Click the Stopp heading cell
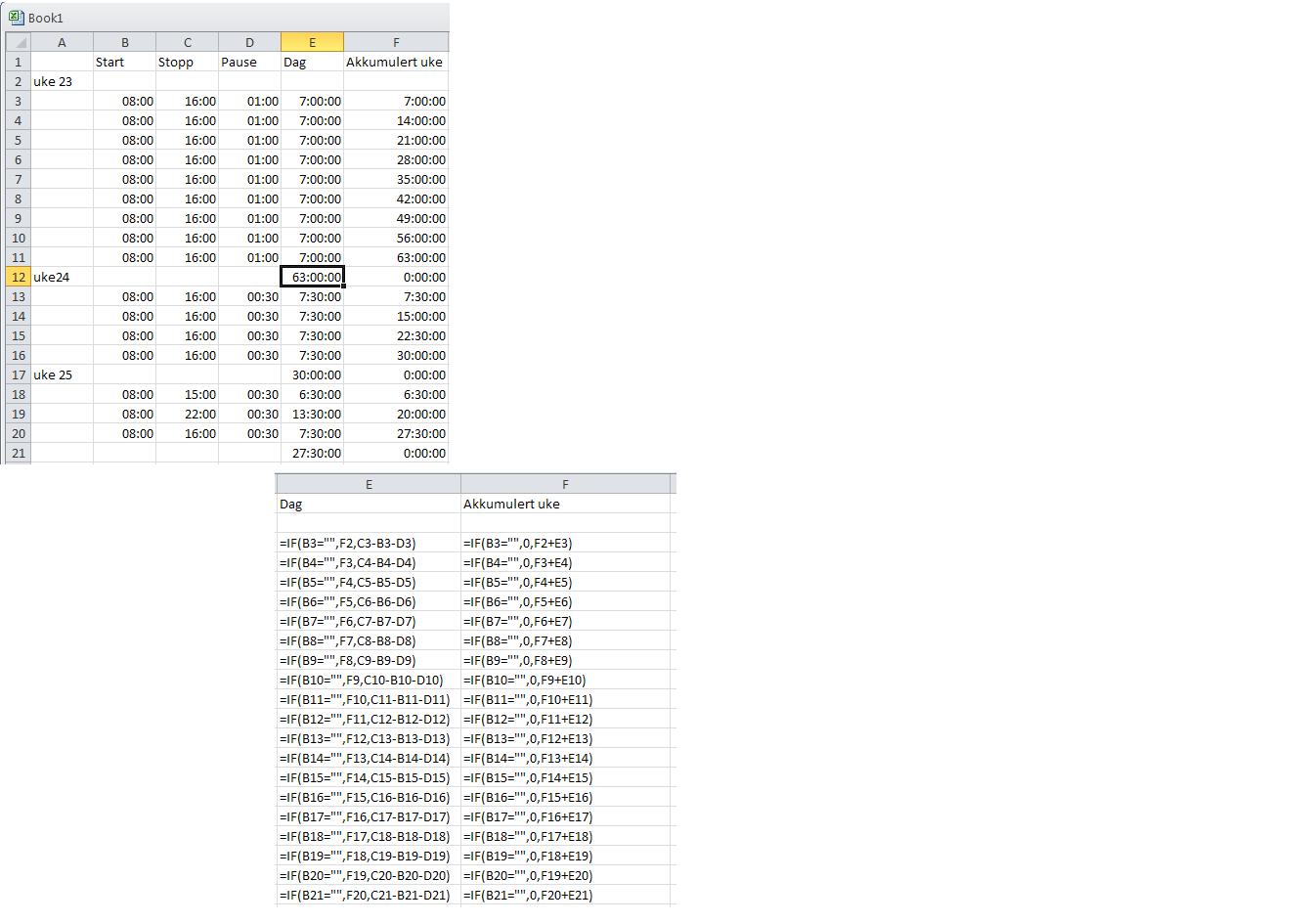 coord(188,62)
